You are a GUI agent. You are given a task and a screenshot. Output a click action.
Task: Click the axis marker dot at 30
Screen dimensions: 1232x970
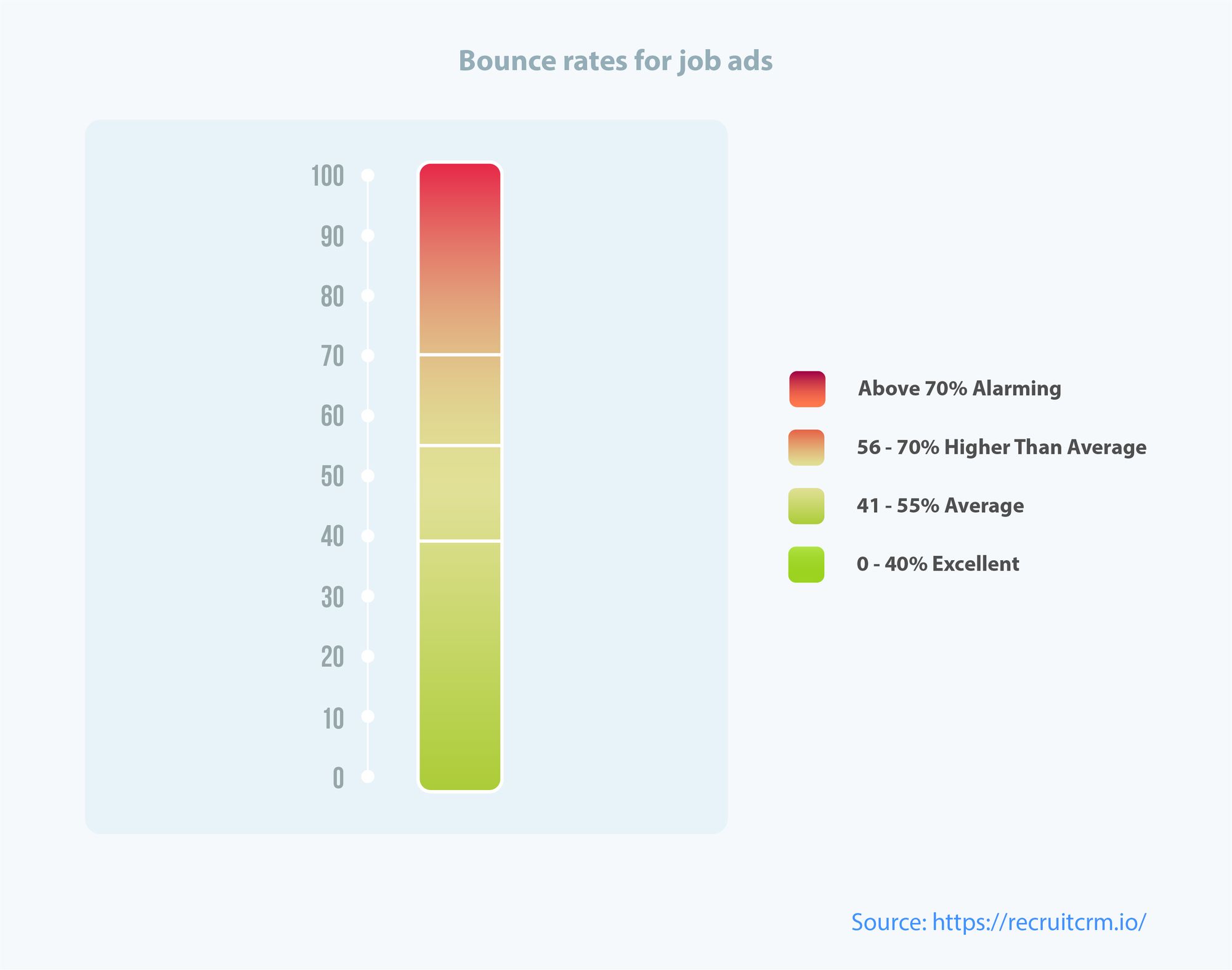pos(368,596)
